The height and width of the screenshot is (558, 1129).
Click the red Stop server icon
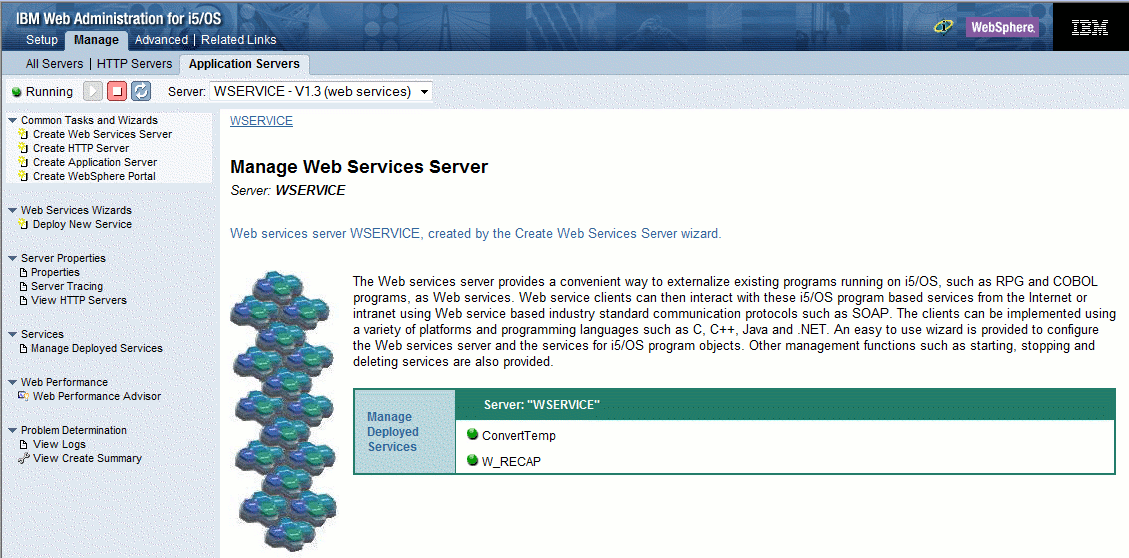coord(117,91)
